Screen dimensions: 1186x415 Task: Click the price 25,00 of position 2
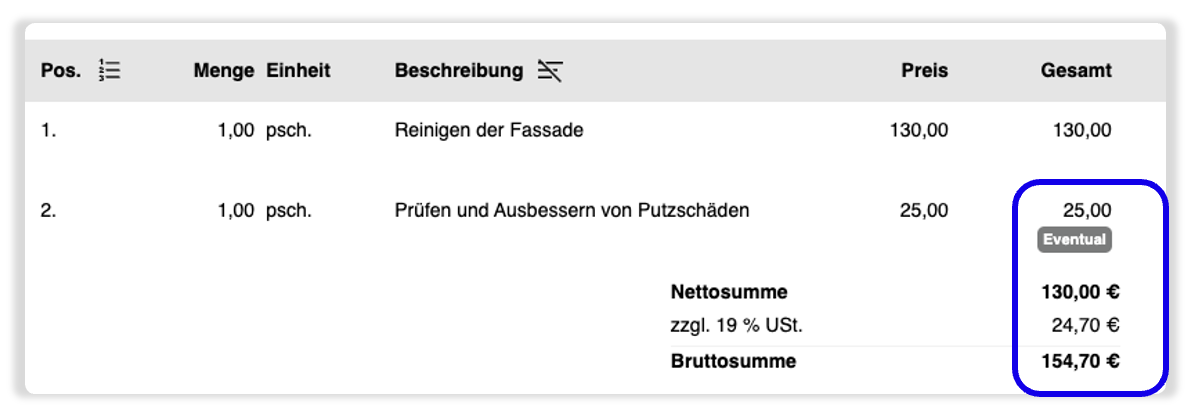coord(924,210)
